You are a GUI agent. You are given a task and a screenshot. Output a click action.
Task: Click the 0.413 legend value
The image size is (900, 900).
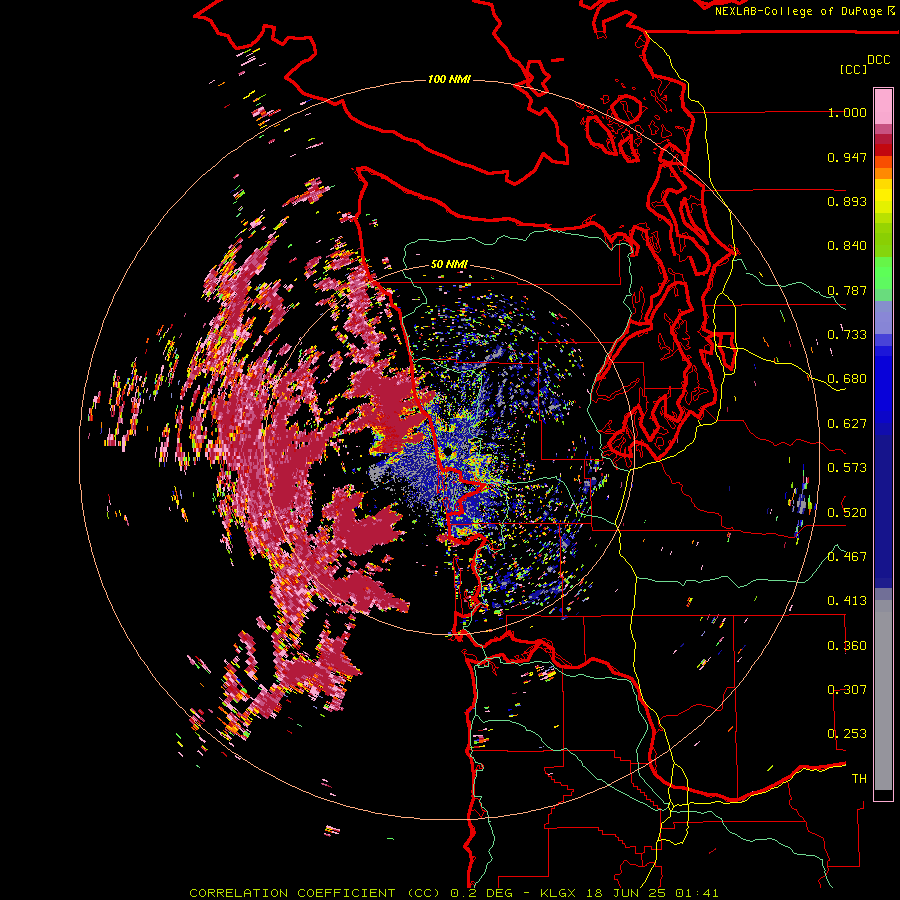pos(847,601)
